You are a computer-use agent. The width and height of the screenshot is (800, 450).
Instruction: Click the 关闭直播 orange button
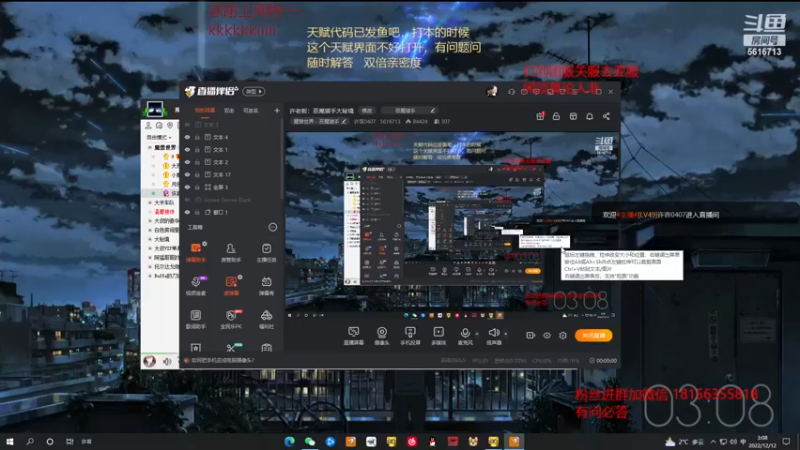pyautogui.click(x=593, y=335)
